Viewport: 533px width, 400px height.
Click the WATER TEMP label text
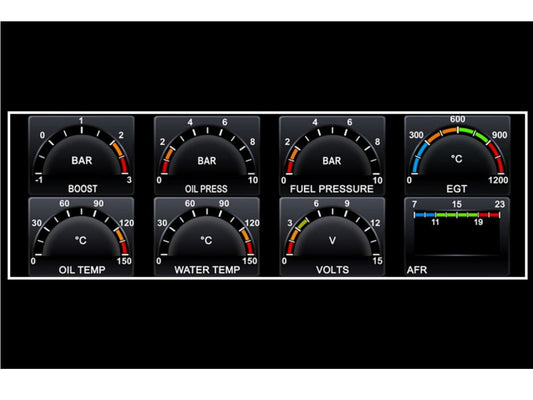coord(207,270)
